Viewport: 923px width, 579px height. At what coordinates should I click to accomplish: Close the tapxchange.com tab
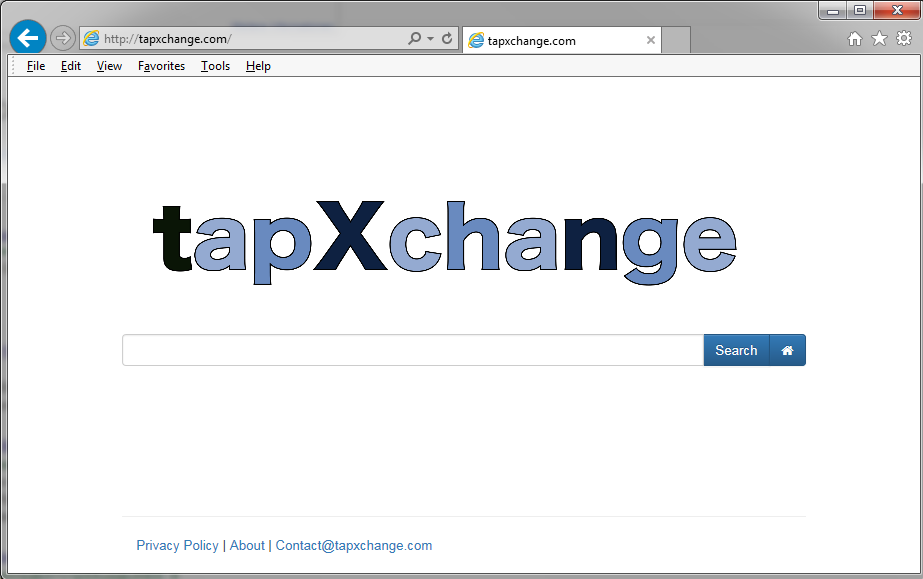click(x=650, y=40)
